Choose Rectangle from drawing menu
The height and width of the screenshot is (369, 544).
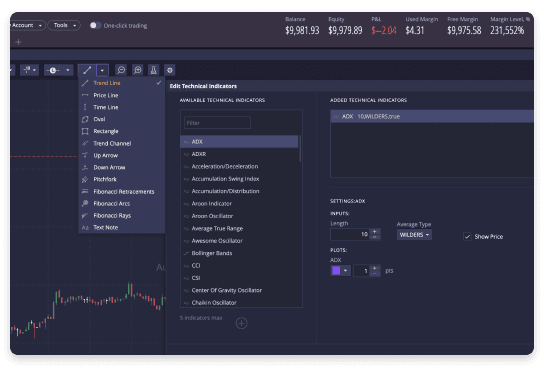pos(121,131)
